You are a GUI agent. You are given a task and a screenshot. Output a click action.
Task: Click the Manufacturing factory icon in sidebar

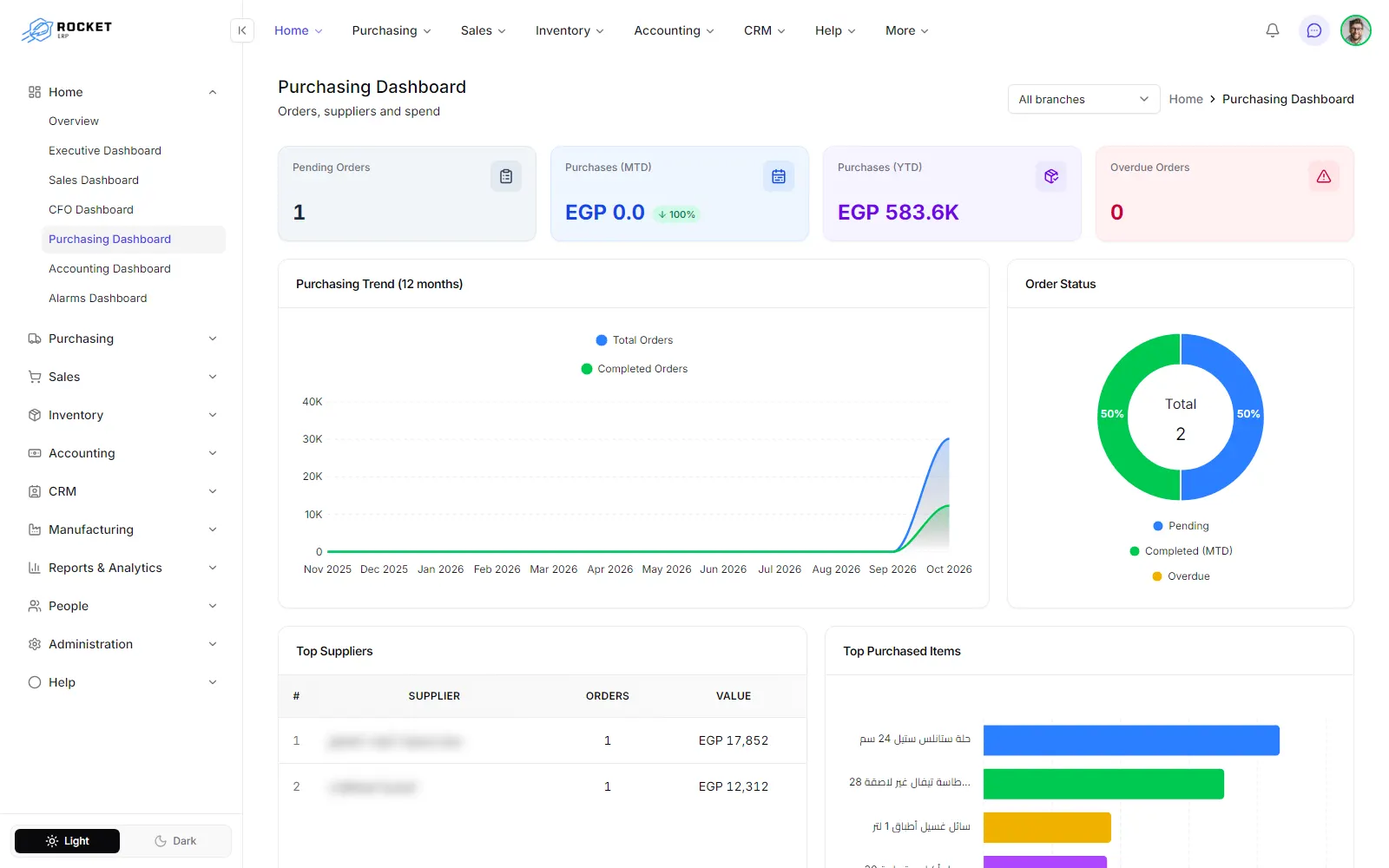point(35,529)
